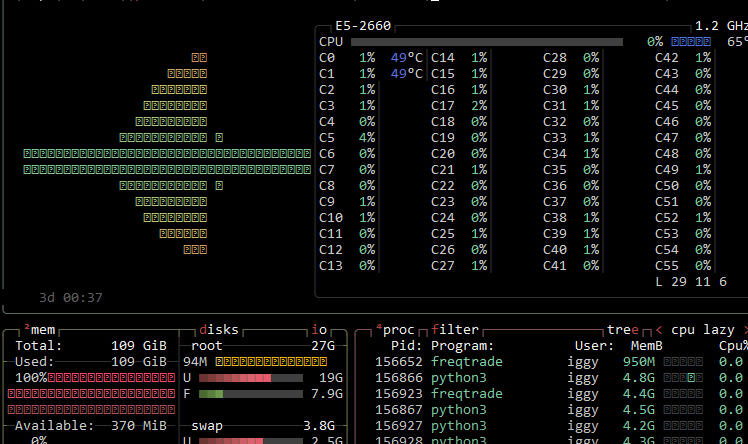748x444 pixels.
Task: Click mini graph in 156866 python3 row
Action: [683, 378]
